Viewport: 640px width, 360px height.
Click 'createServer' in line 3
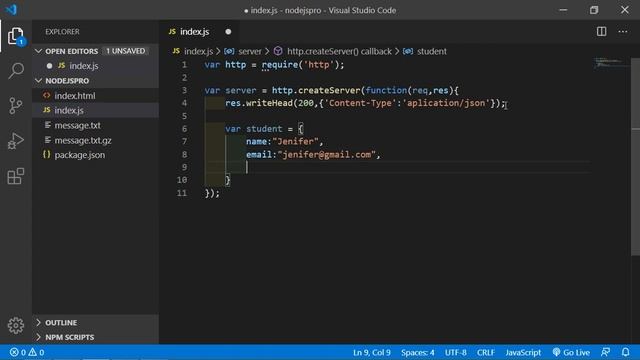(329, 90)
